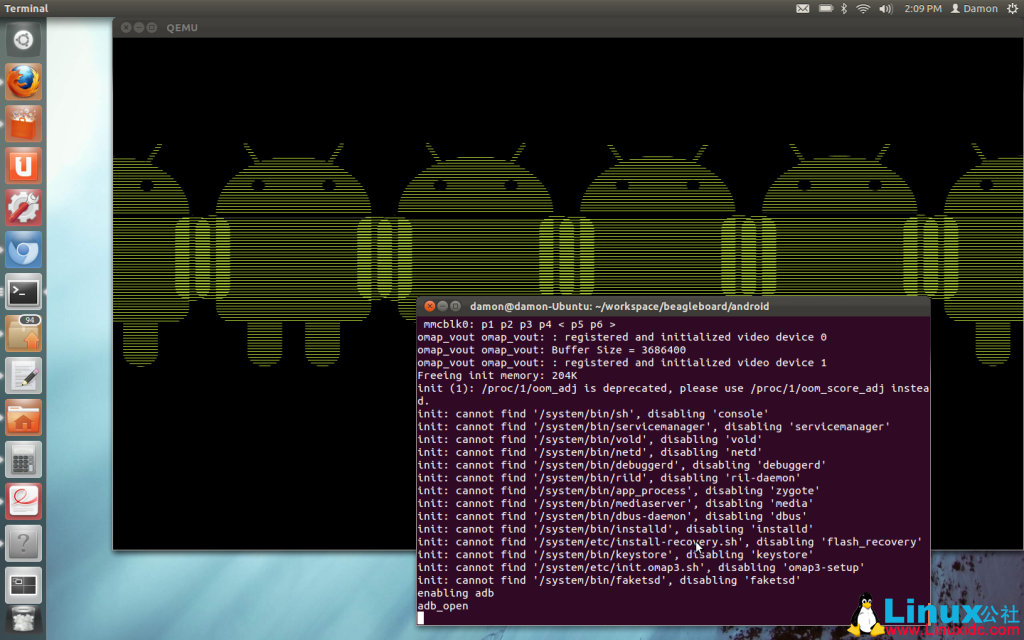Mute sound via the speaker indicator

(885, 8)
